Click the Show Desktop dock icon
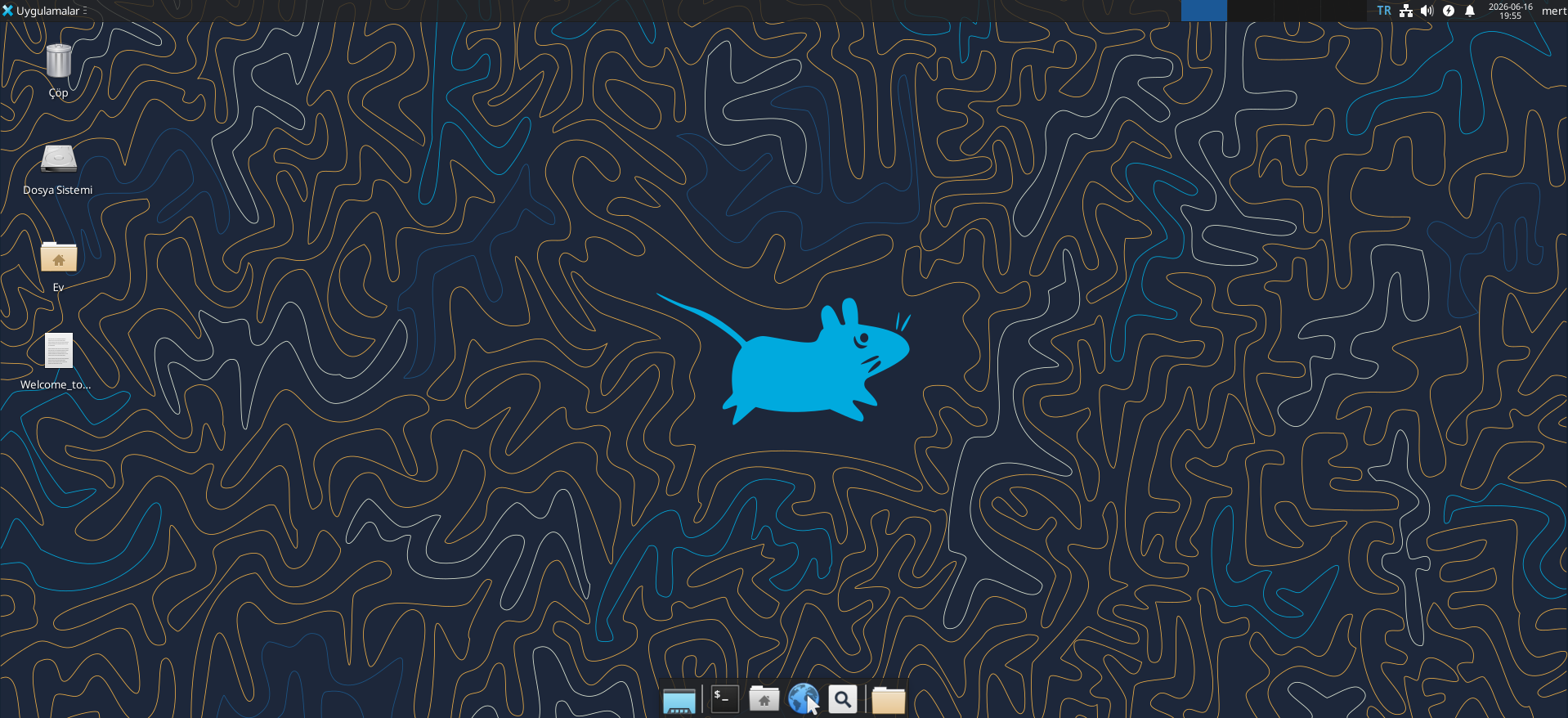Viewport: 1568px width, 718px height. 679,700
